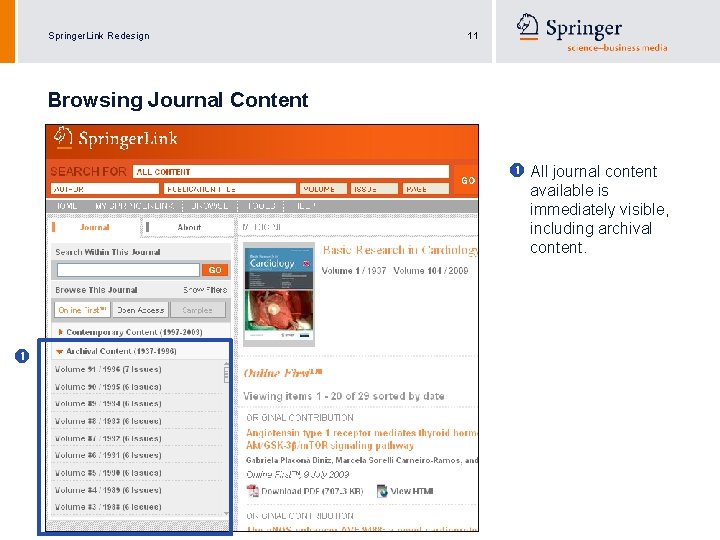The image size is (720, 540).
Task: Toggle the Open Access filter button
Action: click(x=141, y=310)
